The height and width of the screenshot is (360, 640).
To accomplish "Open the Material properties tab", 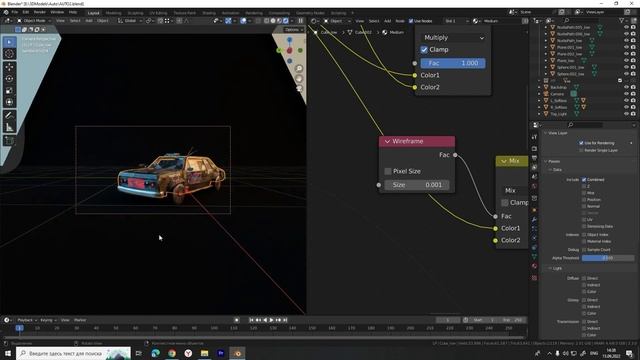I will point(534,266).
